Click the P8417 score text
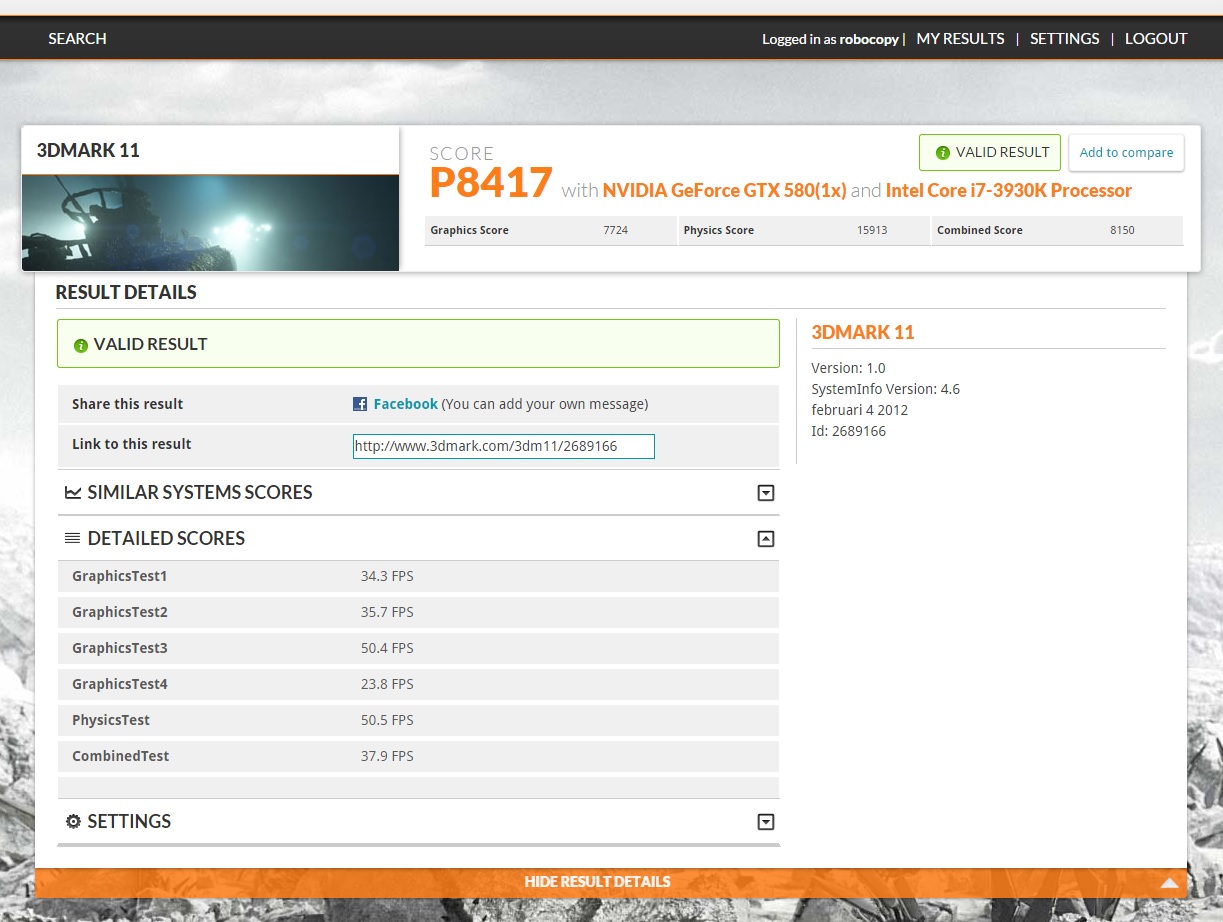Viewport: 1223px width, 922px height. pyautogui.click(x=491, y=184)
